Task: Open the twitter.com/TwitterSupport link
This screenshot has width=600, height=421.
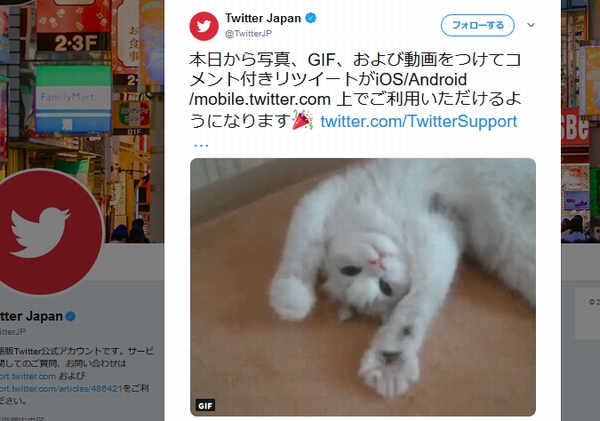Action: 419,121
